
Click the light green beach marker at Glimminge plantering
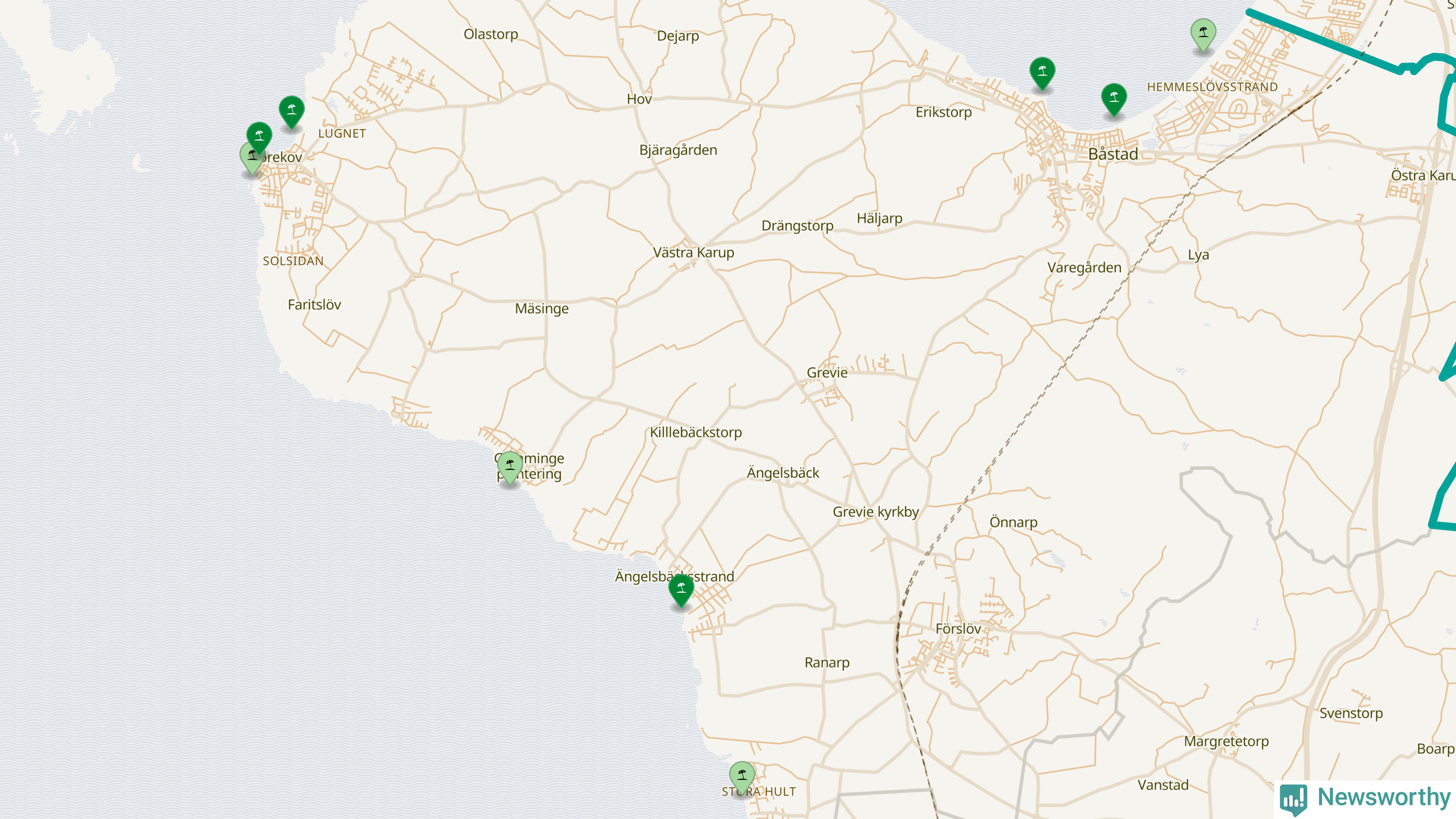[510, 468]
